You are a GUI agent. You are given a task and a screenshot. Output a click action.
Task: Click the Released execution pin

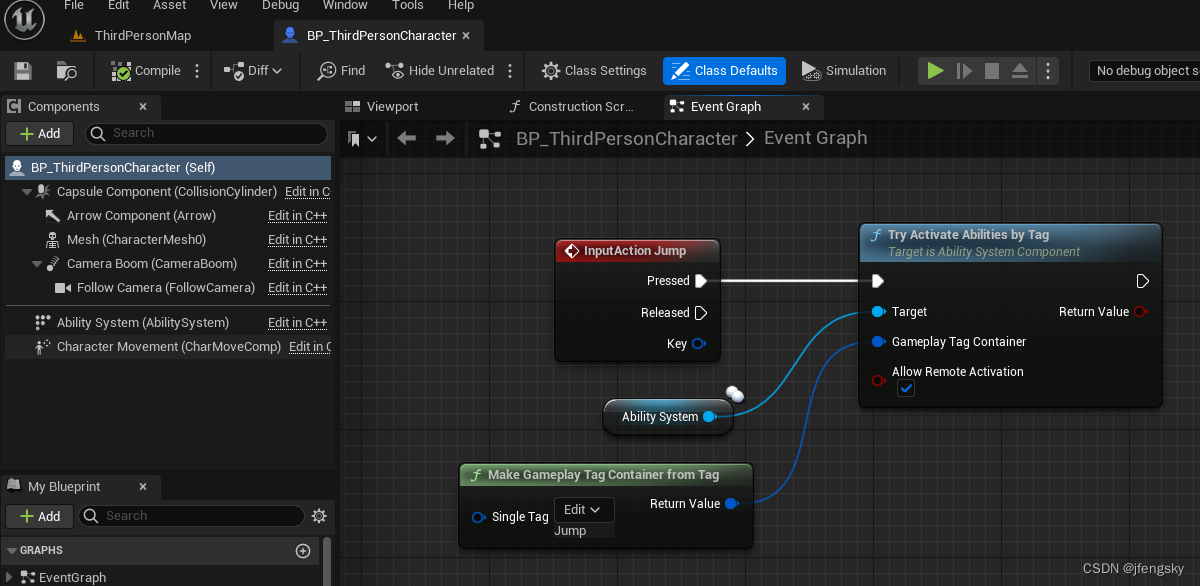701,313
